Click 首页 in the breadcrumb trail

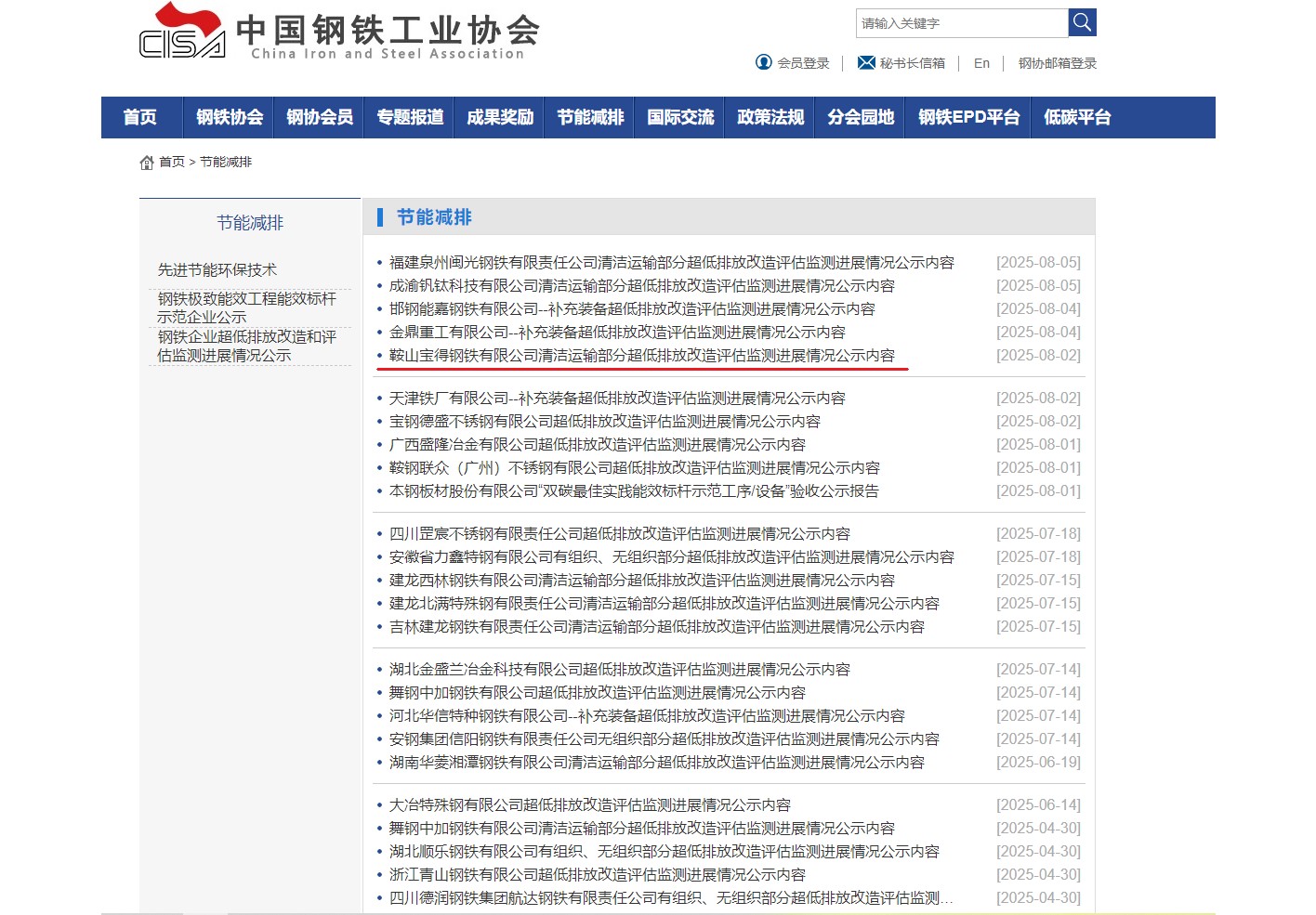172,162
